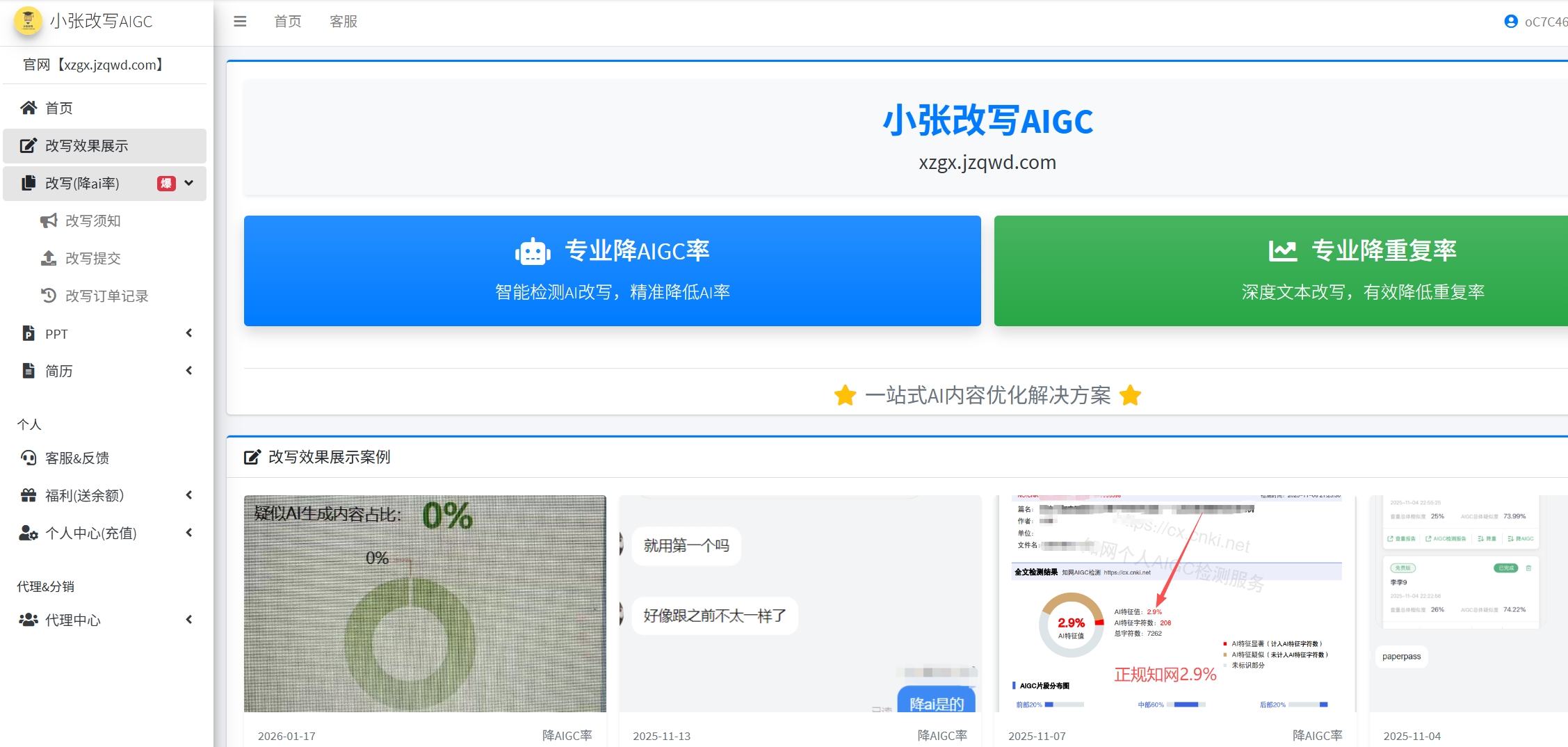1568x747 pixels.
Task: Select the home icon beside 首页 in sidebar
Action: (x=29, y=107)
